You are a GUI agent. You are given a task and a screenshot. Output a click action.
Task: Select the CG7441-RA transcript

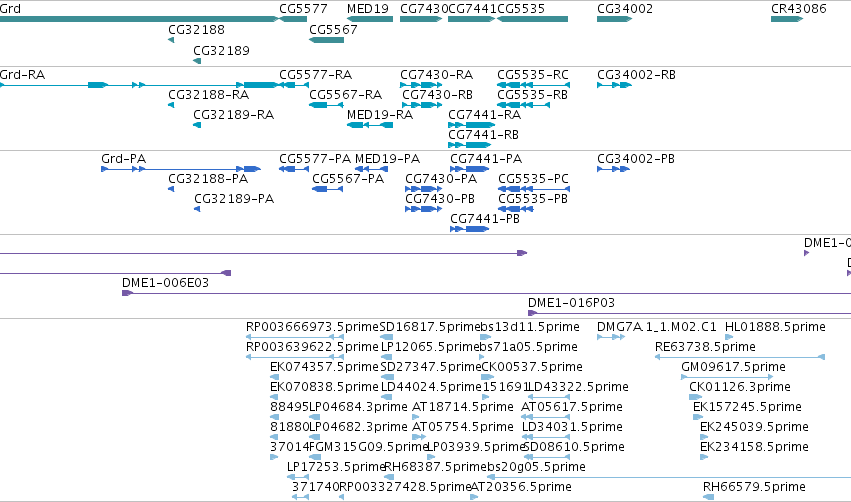coord(472,125)
